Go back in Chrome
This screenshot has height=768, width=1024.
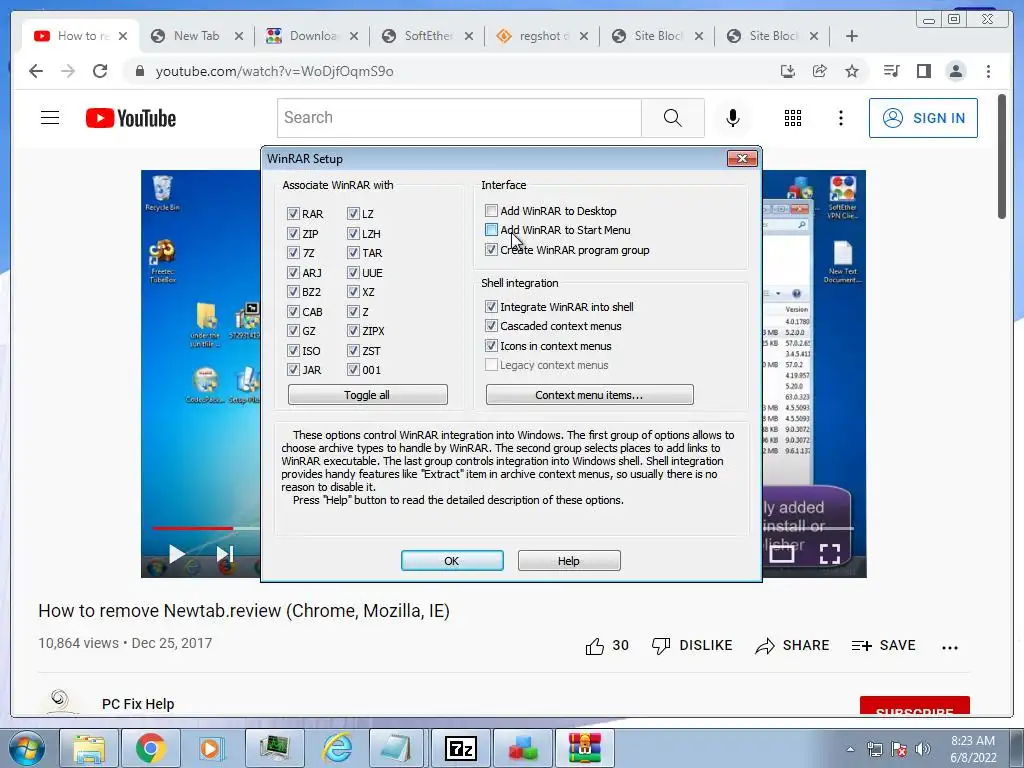[36, 71]
